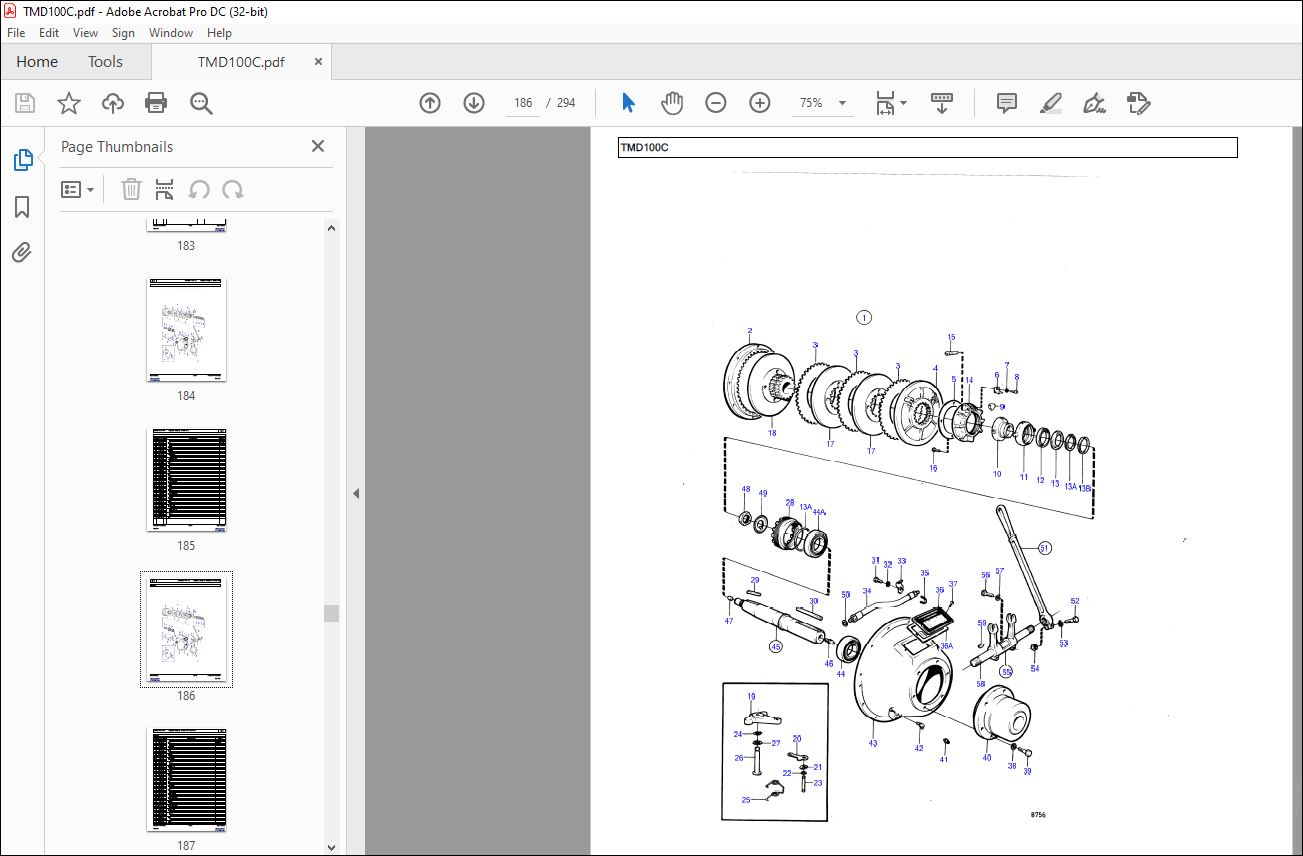Screen dimensions: 1303x856
Task: Open the Sign menu
Action: [123, 33]
